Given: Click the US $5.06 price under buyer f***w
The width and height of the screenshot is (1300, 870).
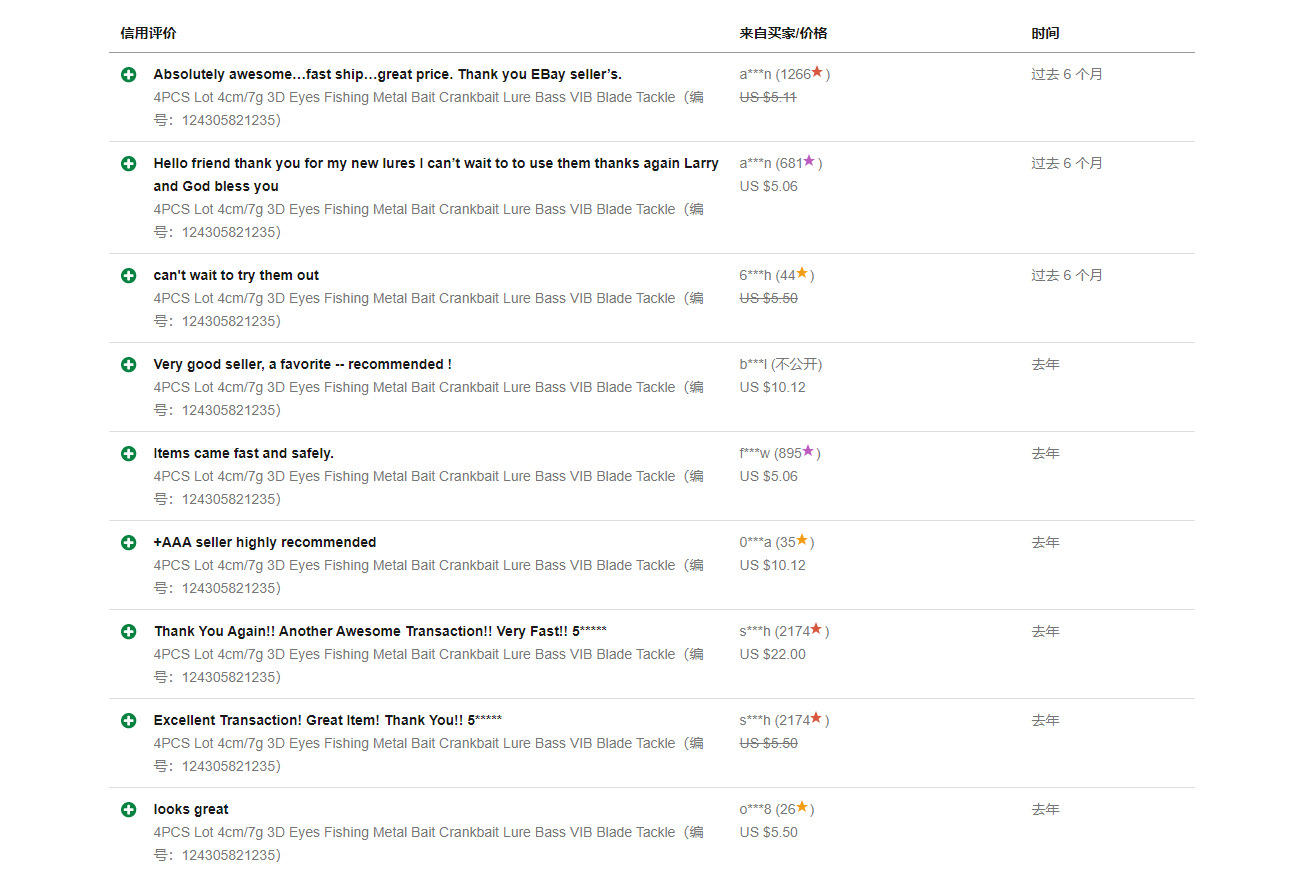Looking at the screenshot, I should tap(769, 476).
